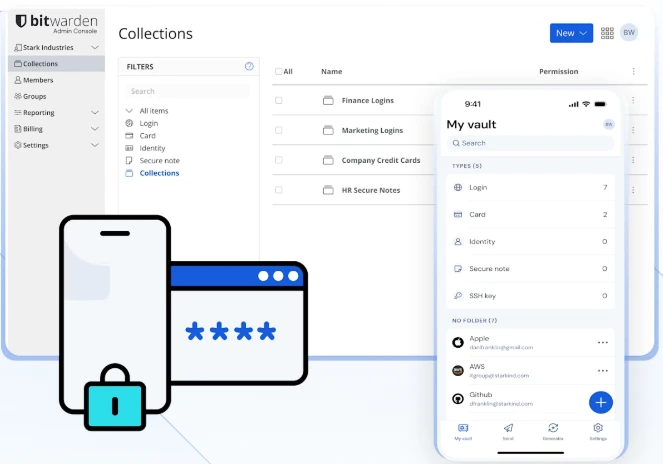Select the HR Secure Notes checkbox

[279, 190]
